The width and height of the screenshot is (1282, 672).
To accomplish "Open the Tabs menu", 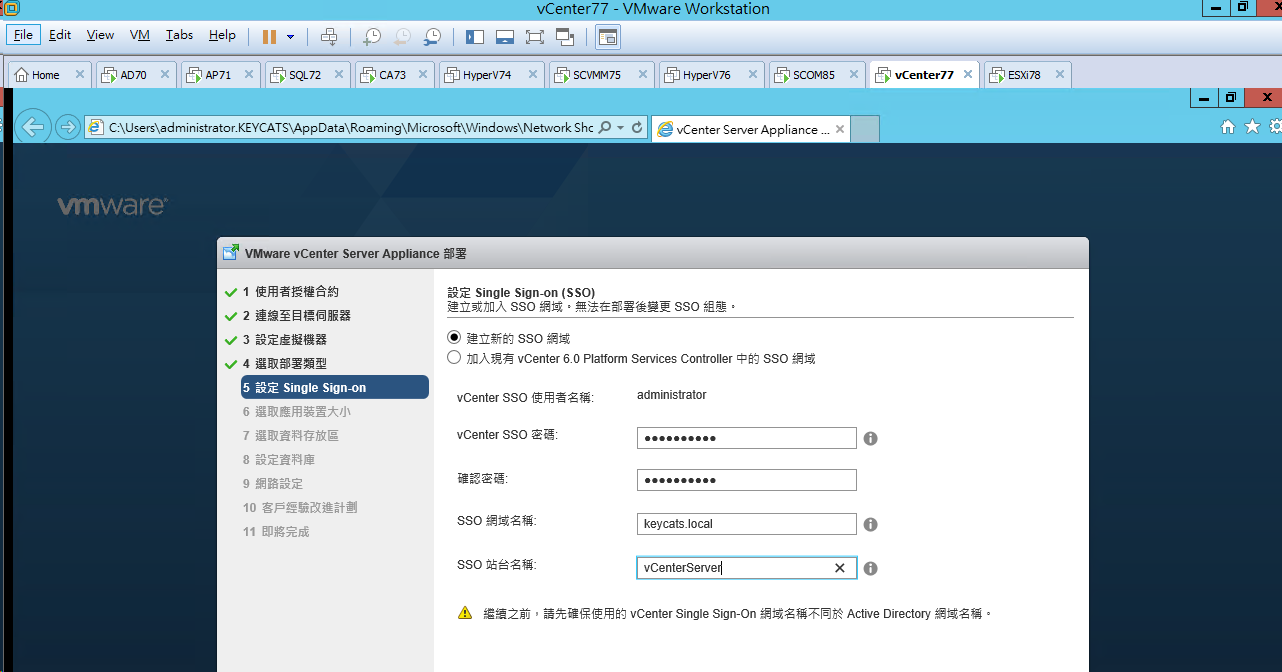I will pyautogui.click(x=179, y=35).
